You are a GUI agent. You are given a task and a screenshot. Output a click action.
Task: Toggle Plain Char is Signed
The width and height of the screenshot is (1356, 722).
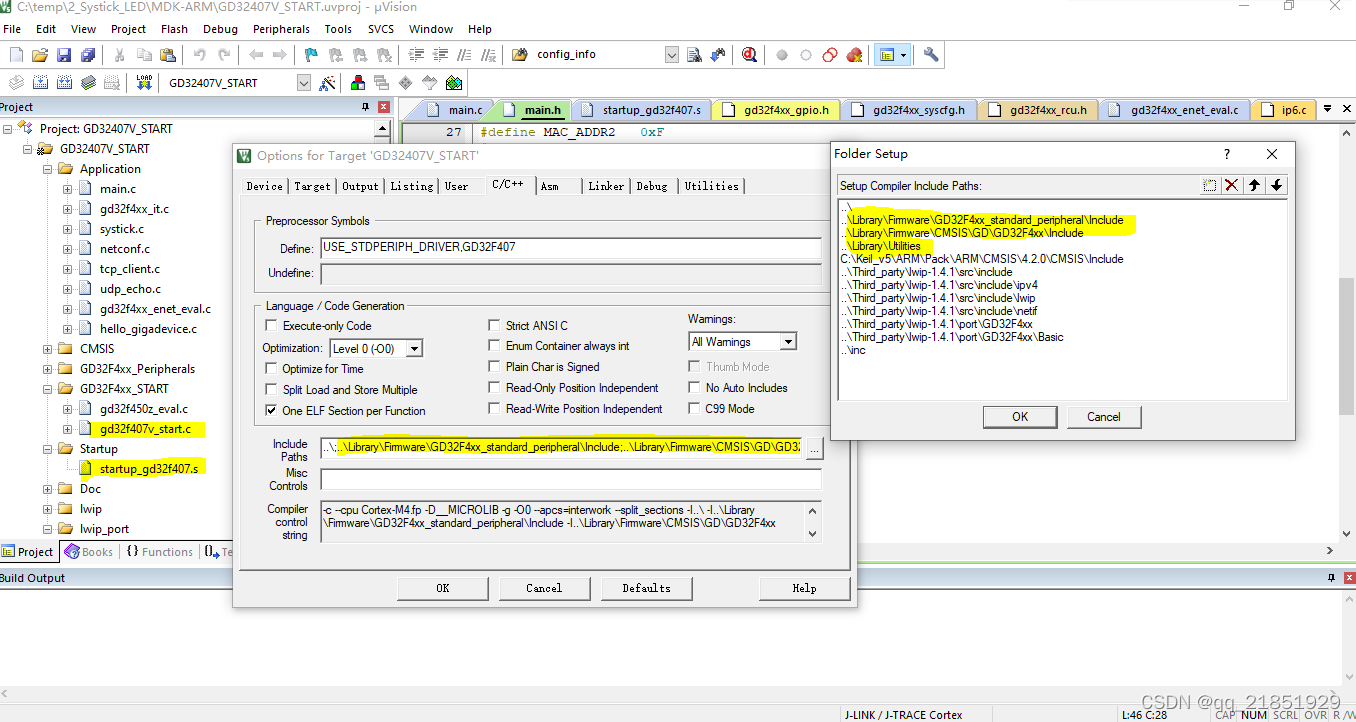494,367
